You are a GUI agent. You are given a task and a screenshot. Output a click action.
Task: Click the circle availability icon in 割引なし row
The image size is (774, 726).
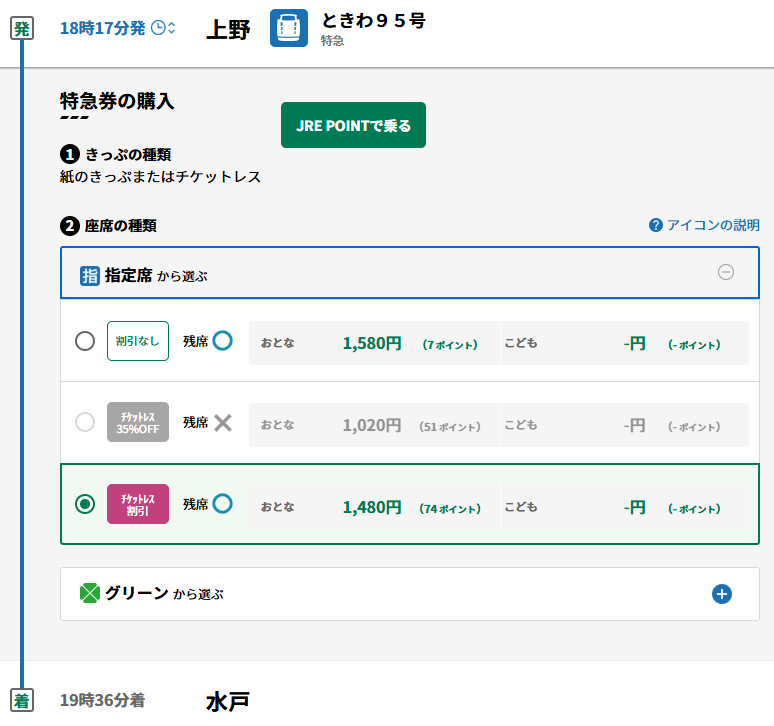coord(223,341)
